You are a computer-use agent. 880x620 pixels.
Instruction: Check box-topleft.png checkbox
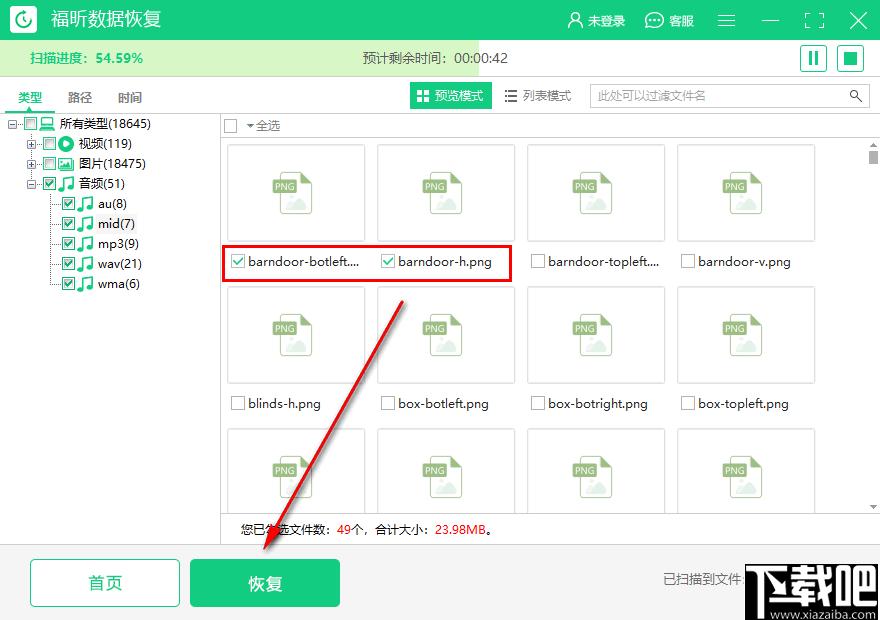688,403
